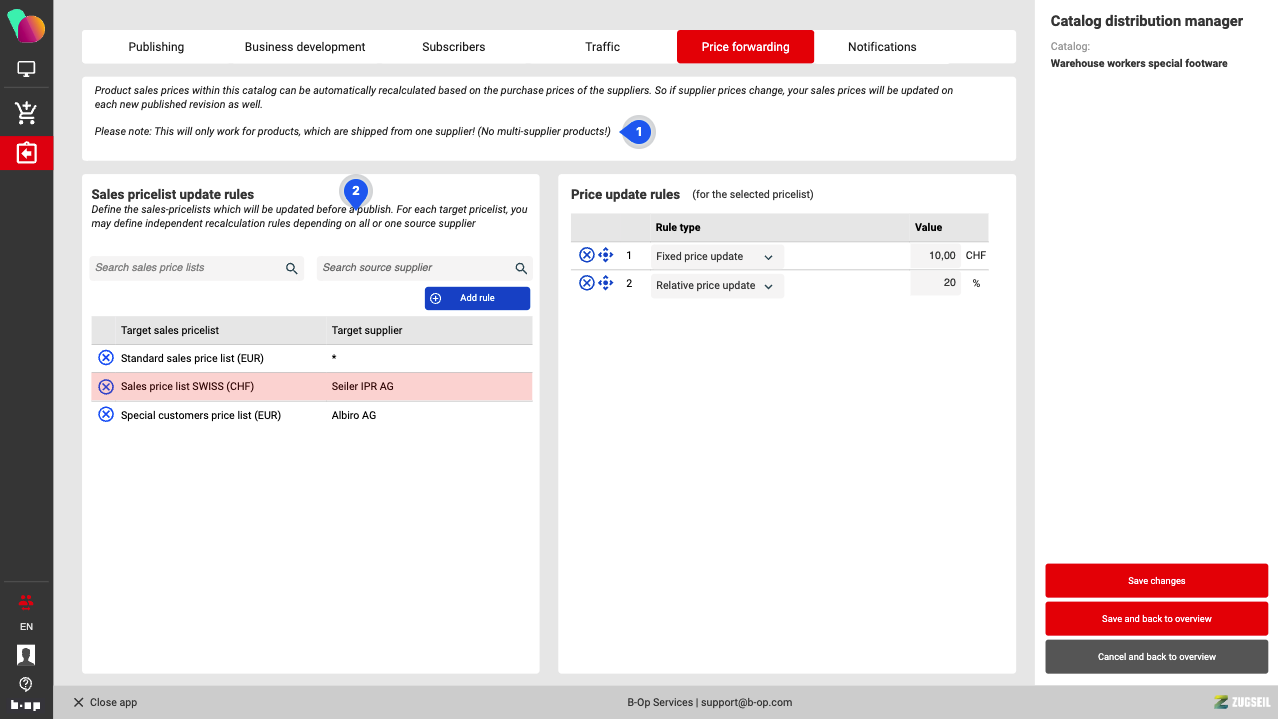Open the user profile sidebar icon
The width and height of the screenshot is (1278, 719).
pos(26,654)
